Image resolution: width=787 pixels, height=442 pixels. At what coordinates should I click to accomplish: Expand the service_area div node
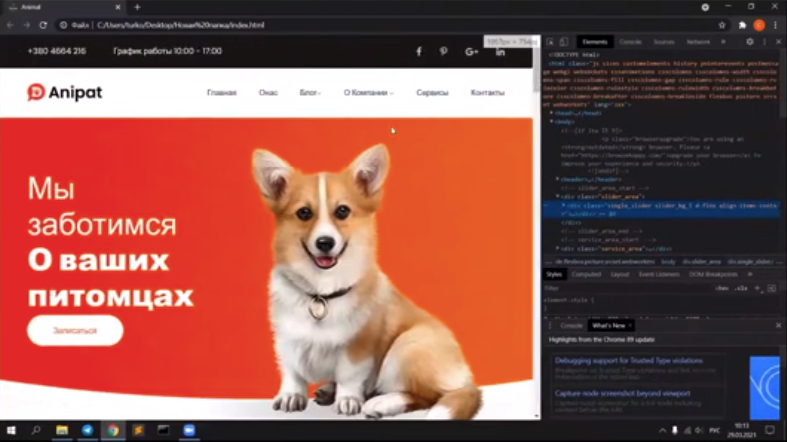(558, 249)
